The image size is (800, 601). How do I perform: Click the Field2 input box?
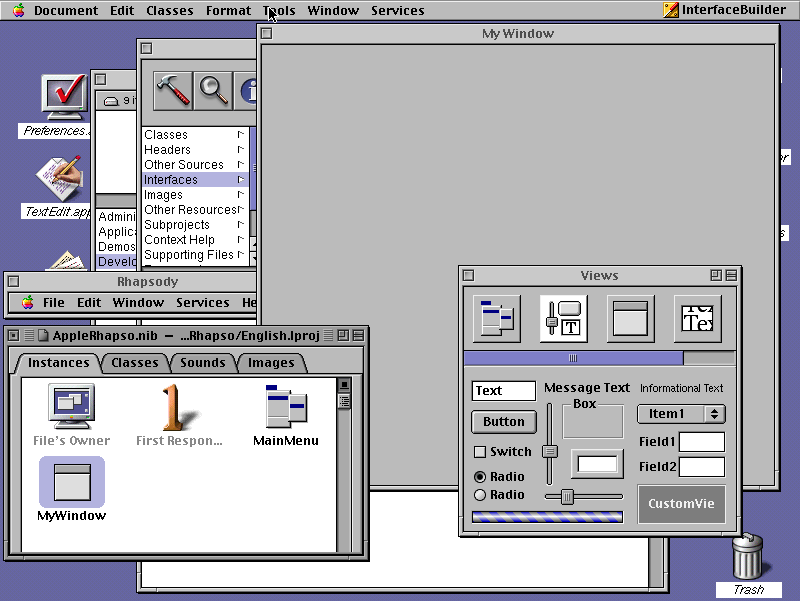click(702, 467)
